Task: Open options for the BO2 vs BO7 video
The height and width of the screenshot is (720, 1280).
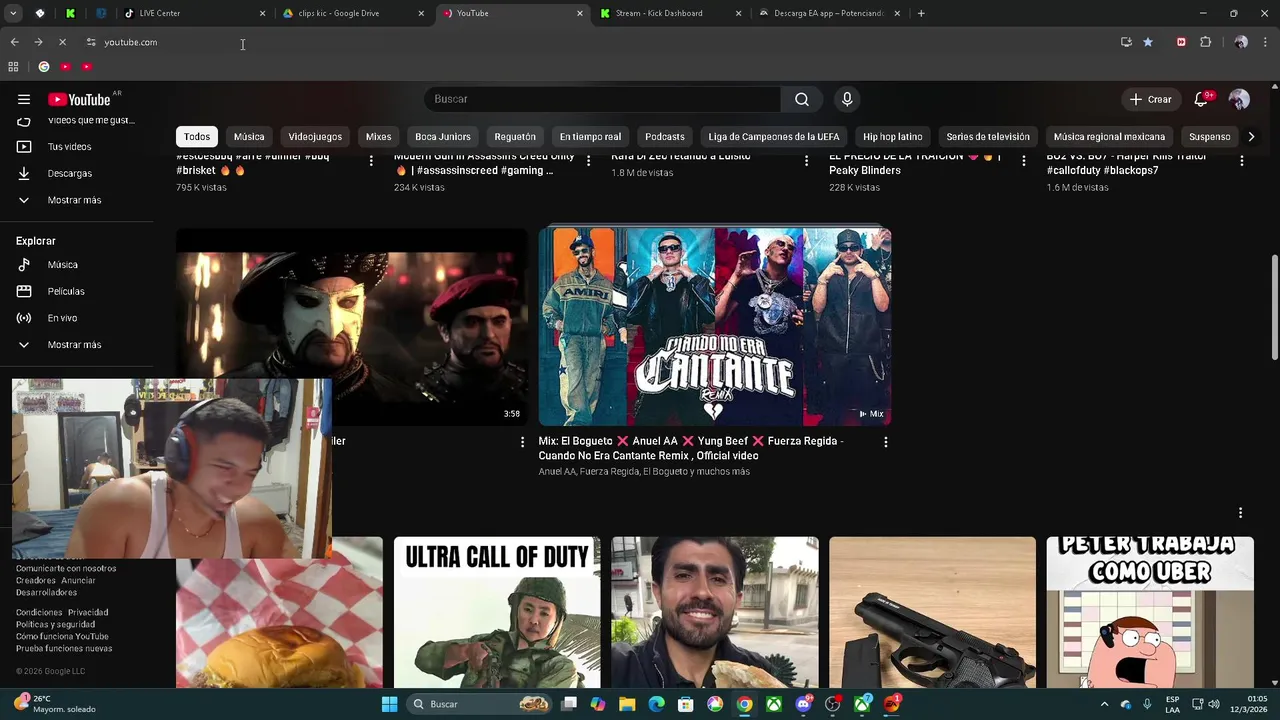Action: (1242, 160)
